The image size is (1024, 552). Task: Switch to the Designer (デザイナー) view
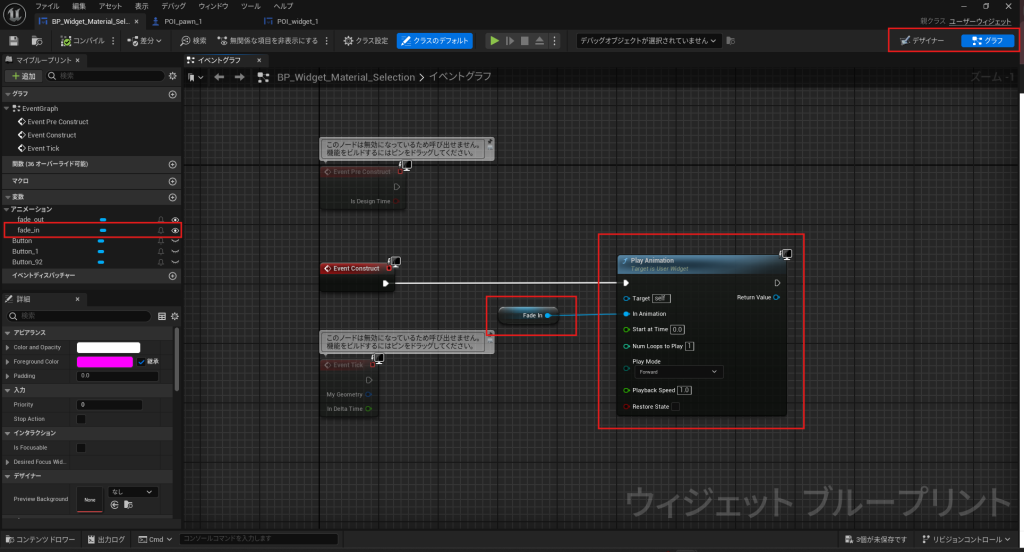click(924, 41)
